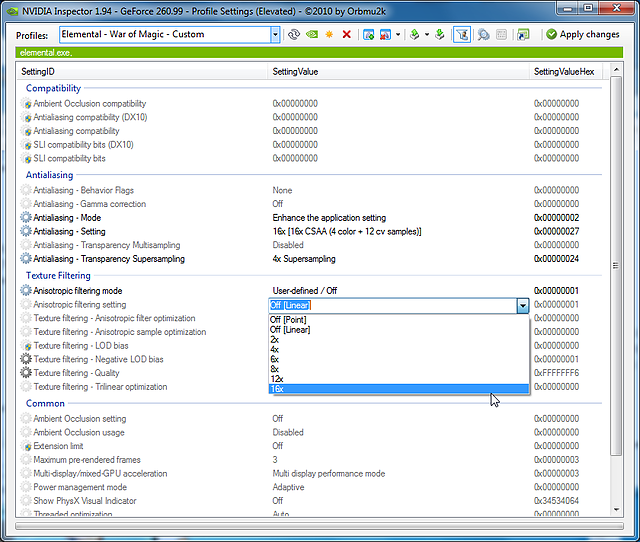
Task: Choose Off [Point] in the dropdown list
Action: click(399, 320)
